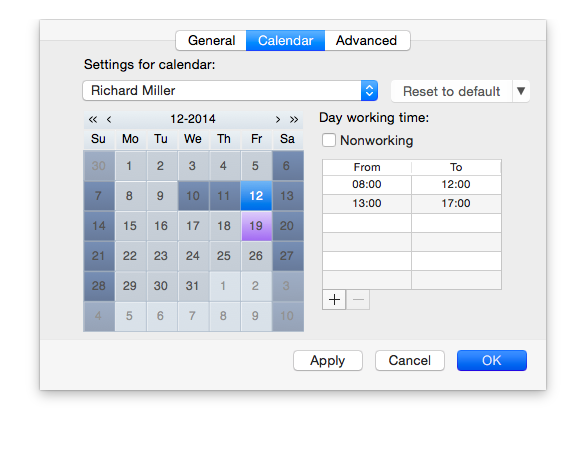Jump to next year with double-right arrow

[294, 120]
